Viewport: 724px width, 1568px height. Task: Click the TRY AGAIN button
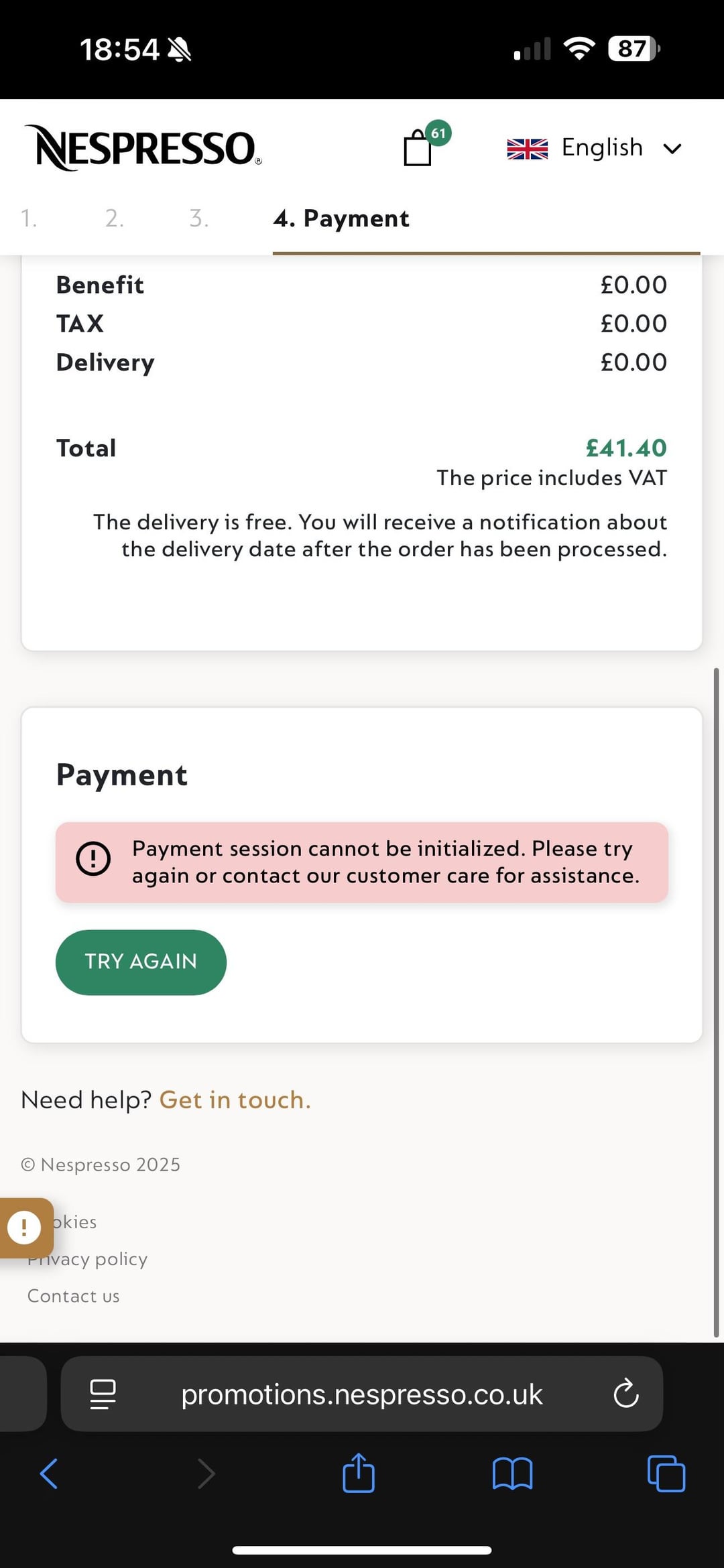click(x=141, y=962)
